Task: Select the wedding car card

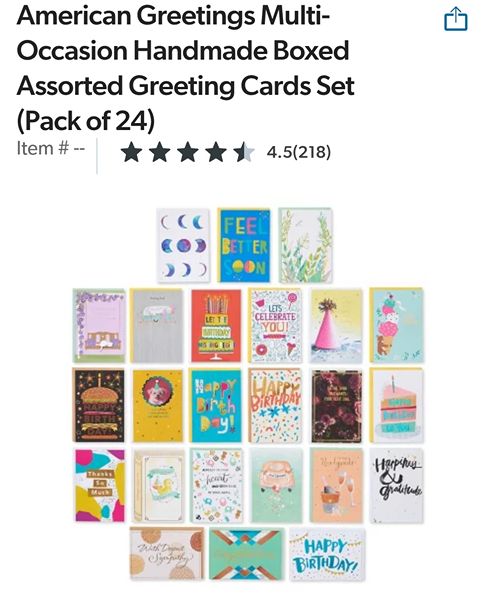Action: pyautogui.click(x=276, y=486)
